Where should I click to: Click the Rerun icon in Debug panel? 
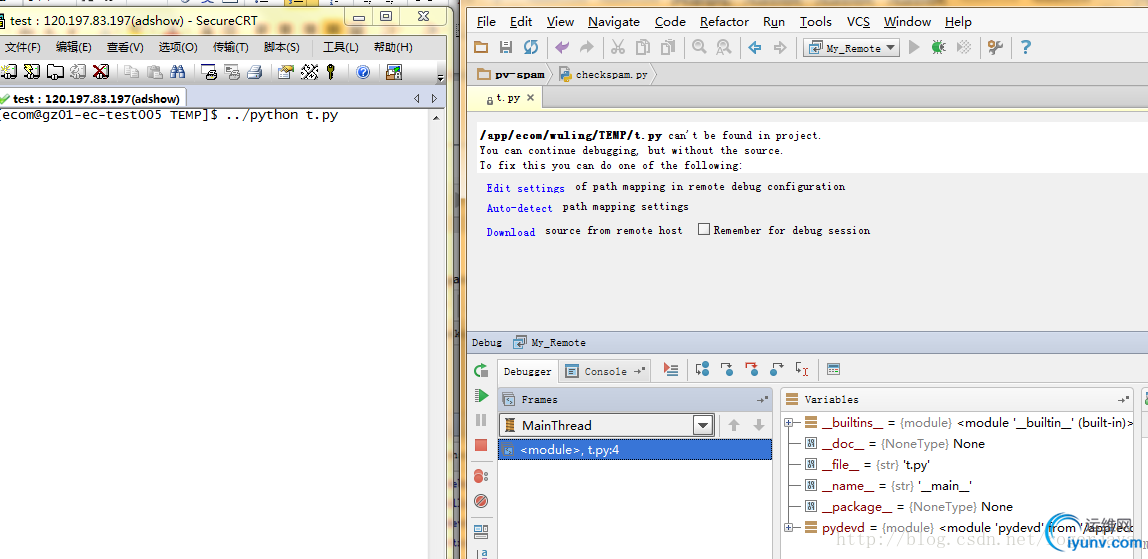481,370
